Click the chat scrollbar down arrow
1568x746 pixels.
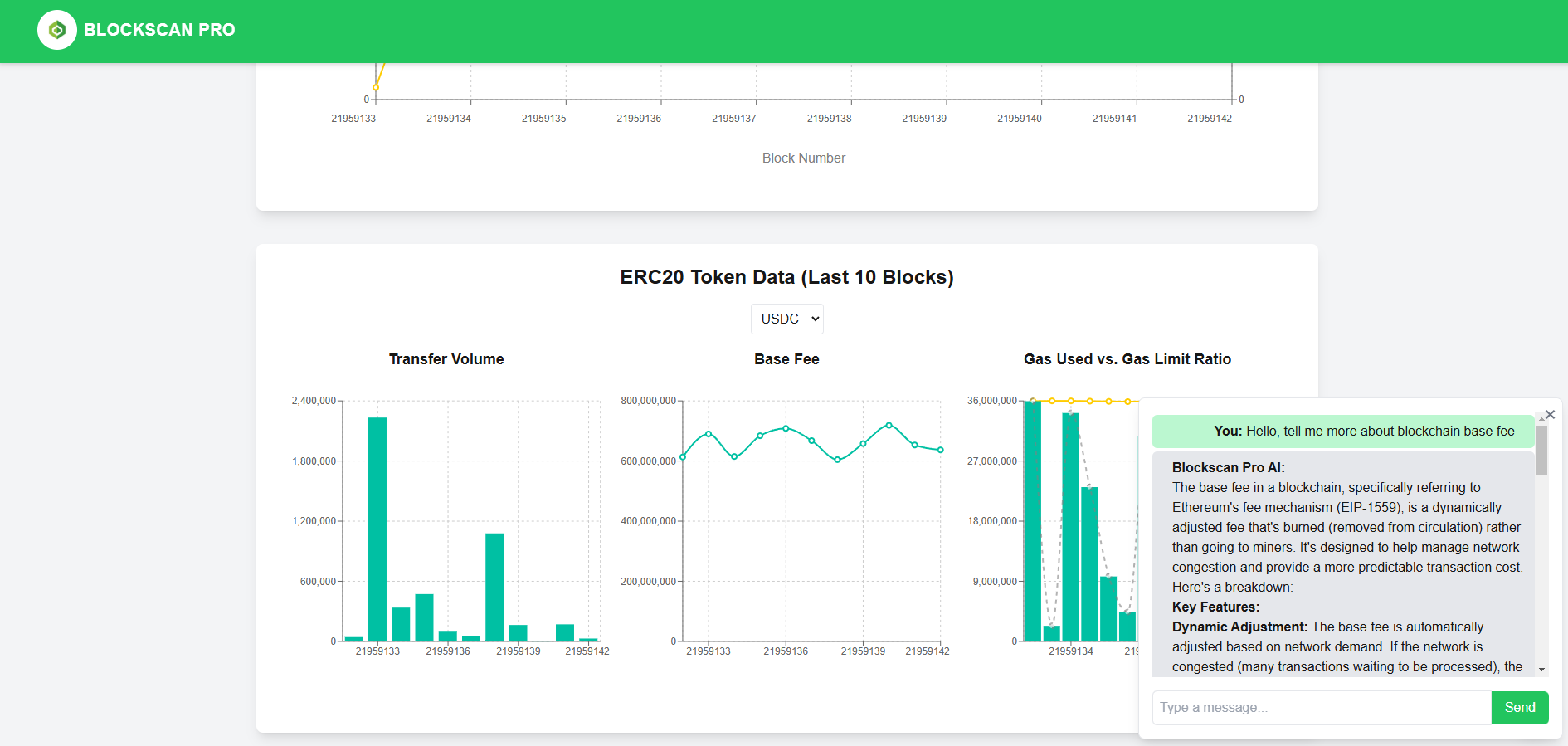(x=1541, y=670)
